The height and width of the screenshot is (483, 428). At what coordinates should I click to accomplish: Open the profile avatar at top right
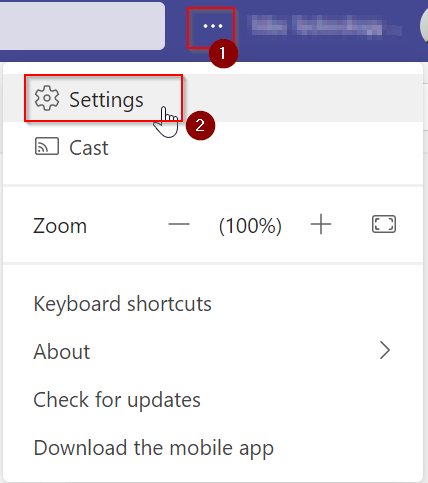point(424,26)
